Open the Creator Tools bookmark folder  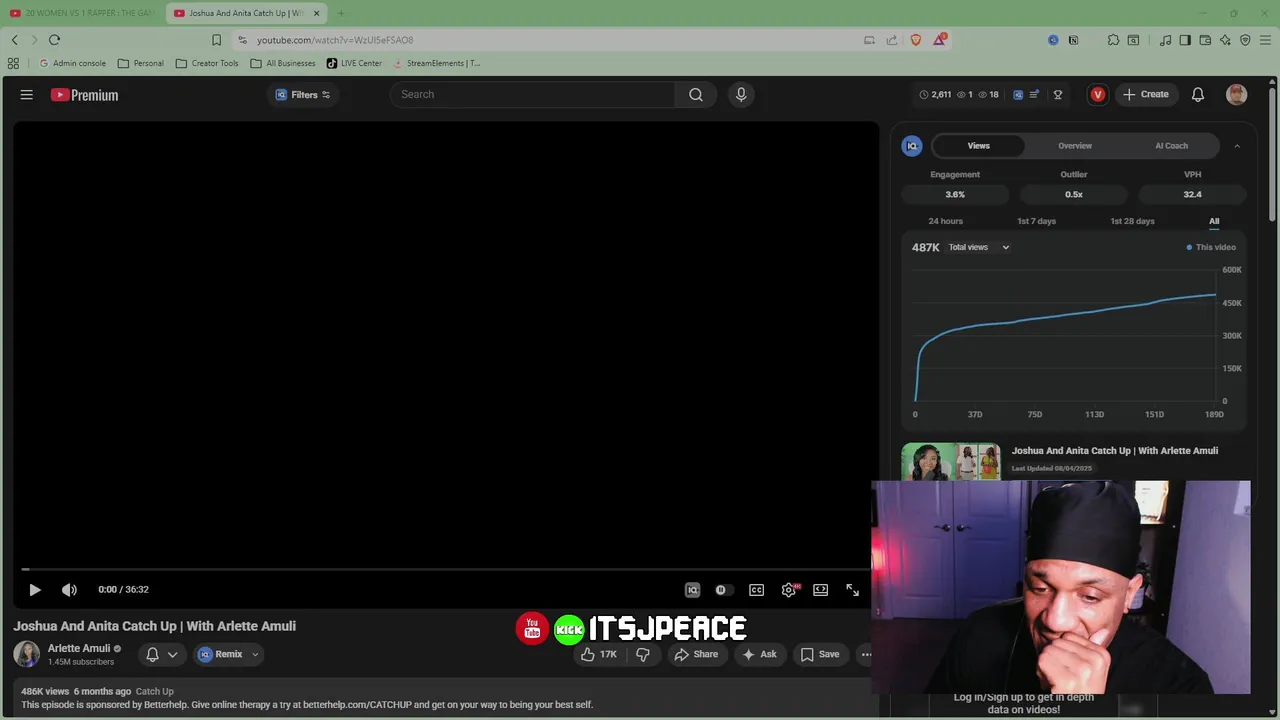(x=207, y=63)
